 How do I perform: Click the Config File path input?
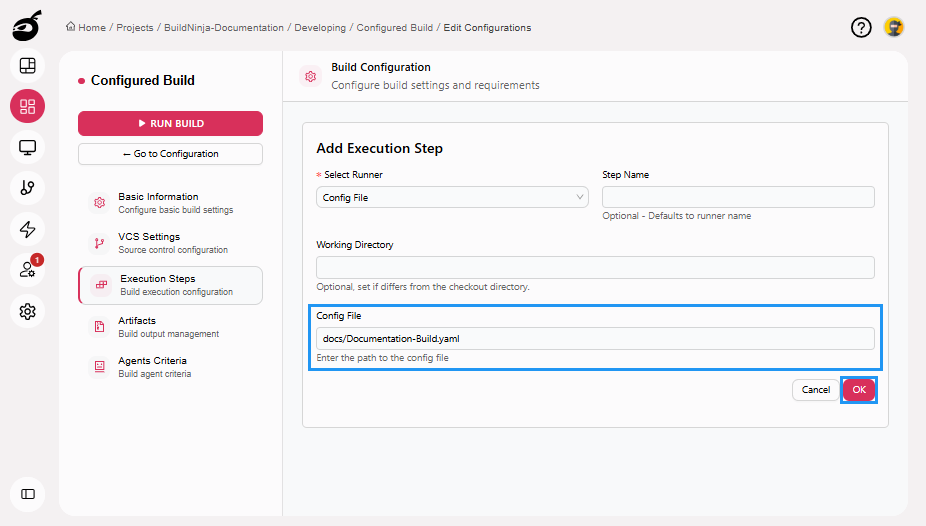pyautogui.click(x=595, y=338)
